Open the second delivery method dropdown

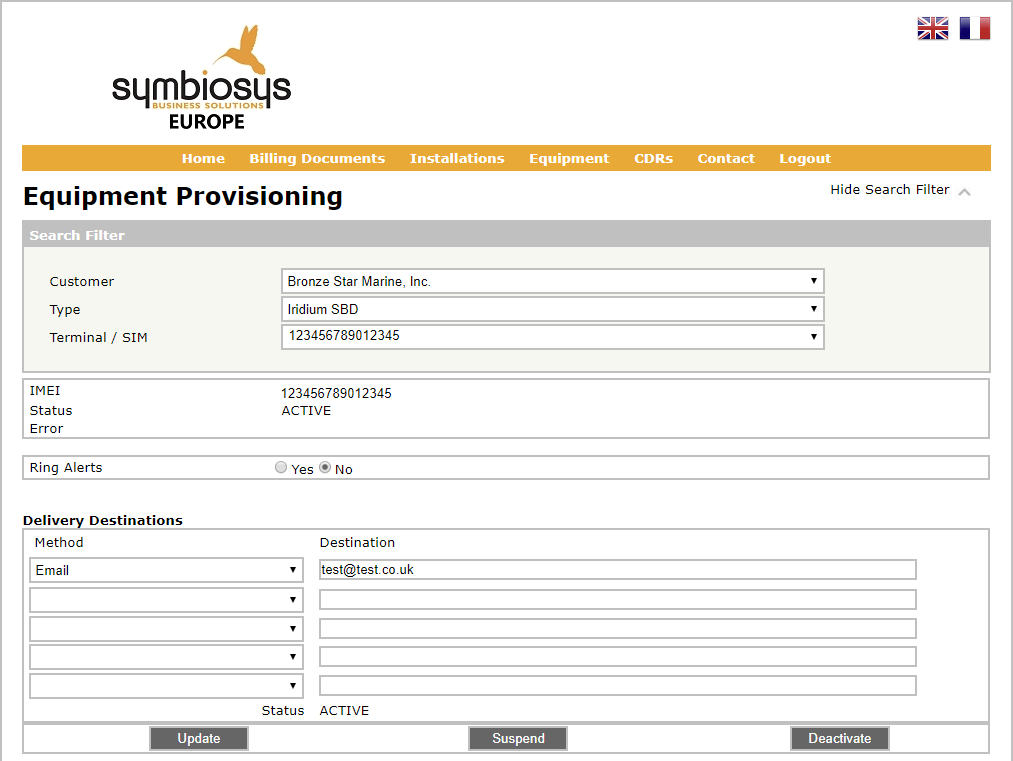166,600
